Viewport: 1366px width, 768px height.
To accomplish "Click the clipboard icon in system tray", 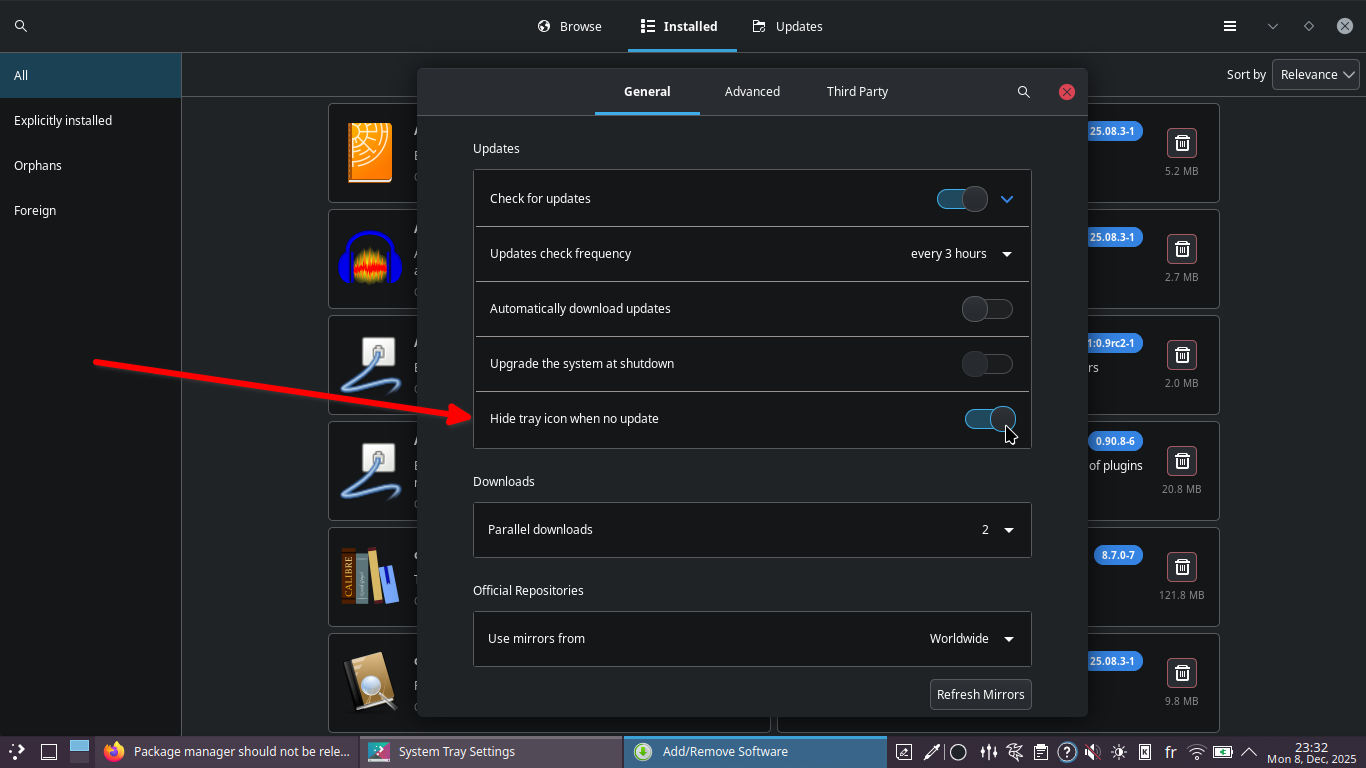I will [x=1041, y=752].
